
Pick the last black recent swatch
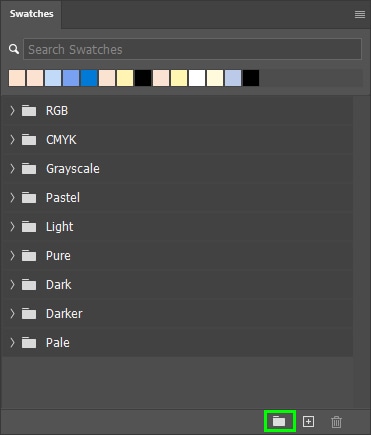pyautogui.click(x=251, y=78)
